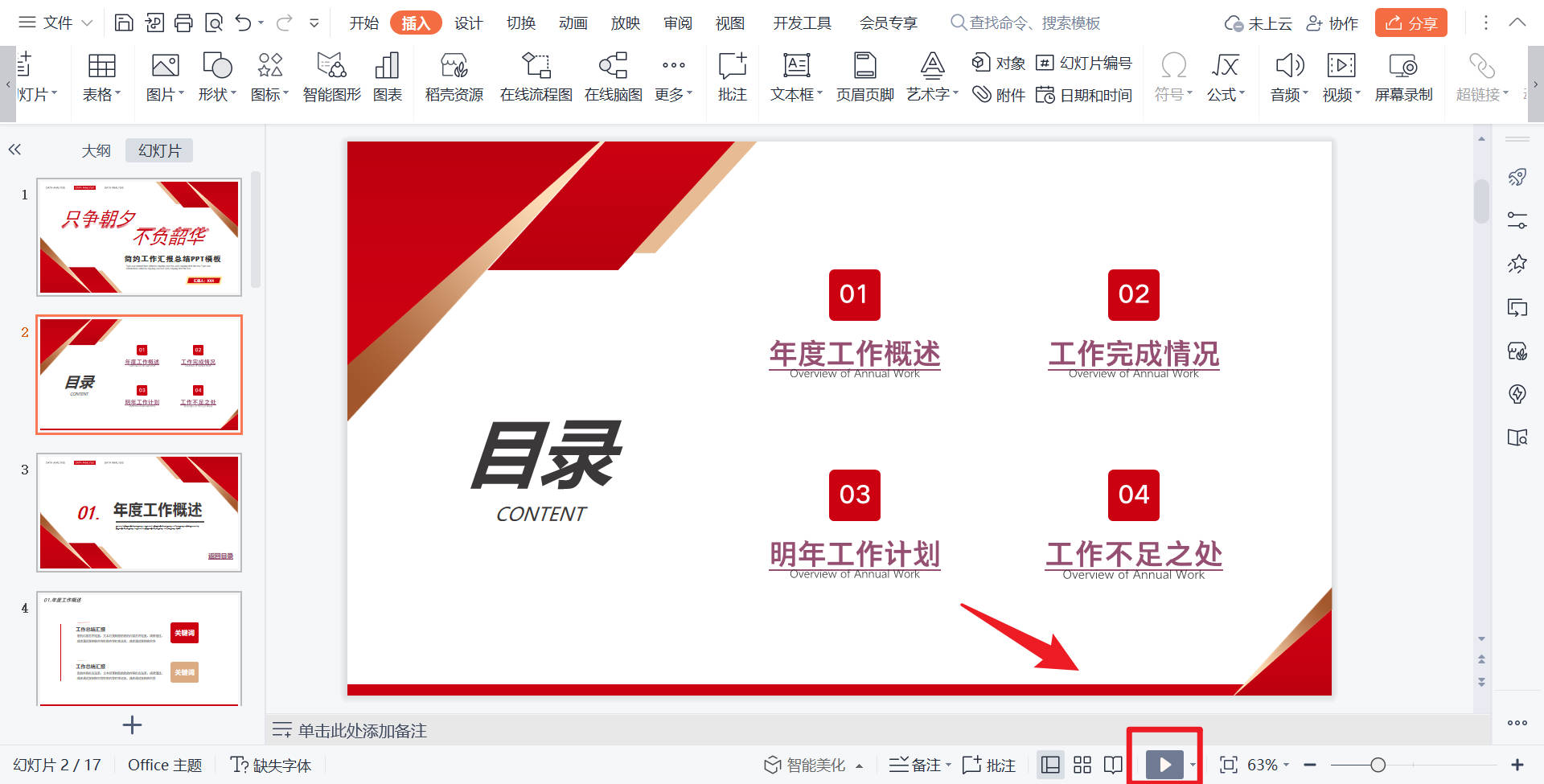This screenshot has height=784, width=1544.
Task: Open the 动画 animation tab
Action: [573, 23]
